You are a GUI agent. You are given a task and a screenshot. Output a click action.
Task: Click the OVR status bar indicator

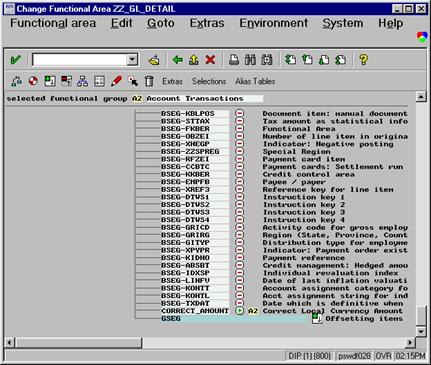click(383, 356)
